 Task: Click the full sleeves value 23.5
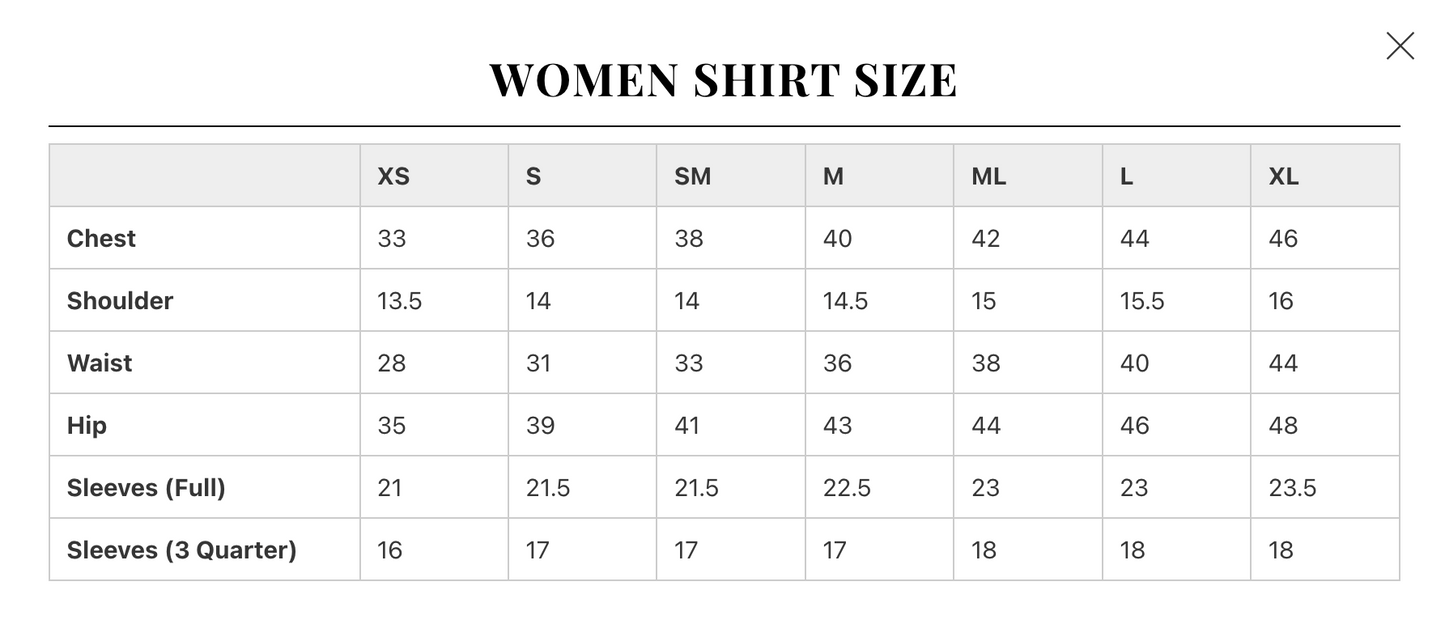[x=1292, y=487]
